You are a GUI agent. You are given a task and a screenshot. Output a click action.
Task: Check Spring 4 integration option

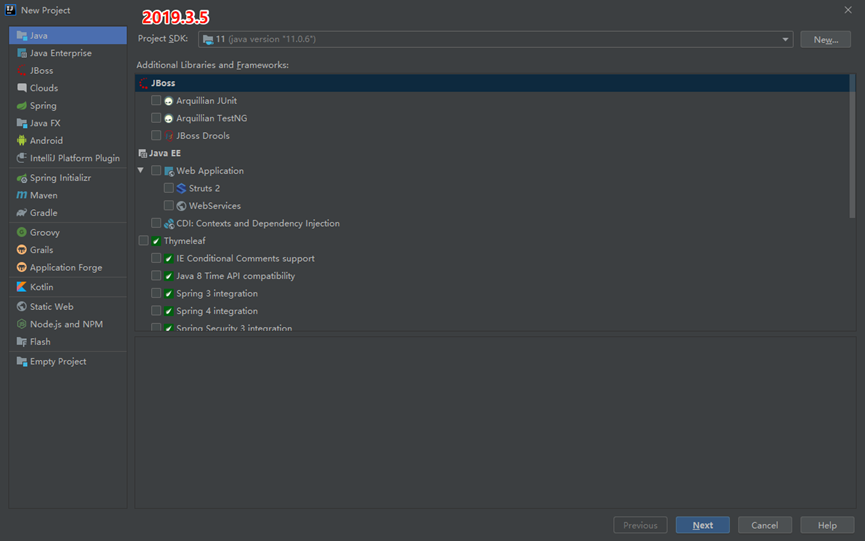tap(156, 310)
